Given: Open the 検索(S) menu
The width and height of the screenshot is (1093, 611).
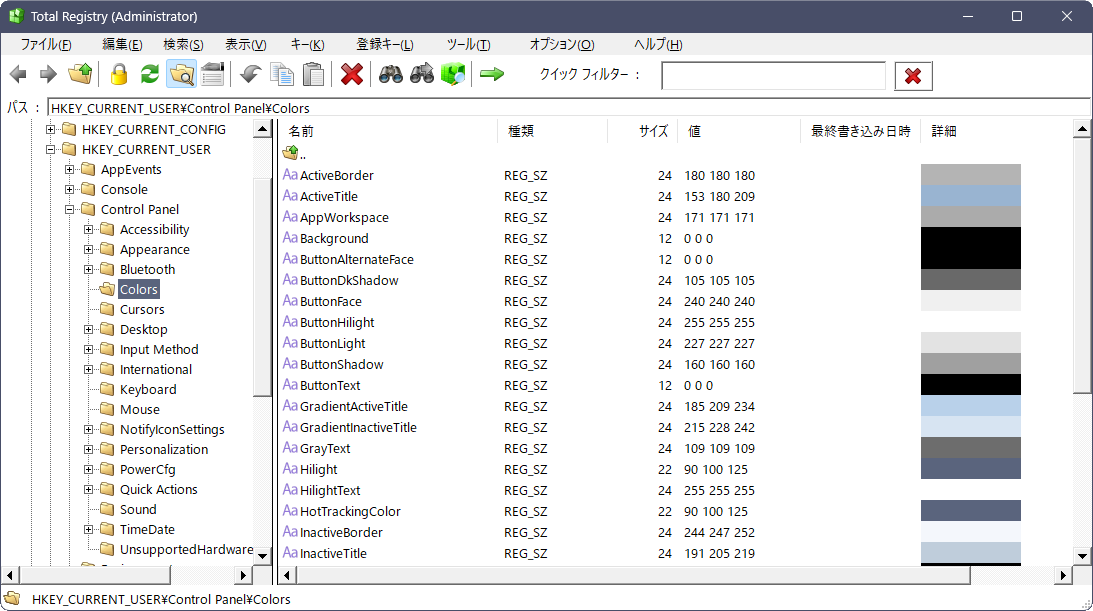Looking at the screenshot, I should coord(183,45).
